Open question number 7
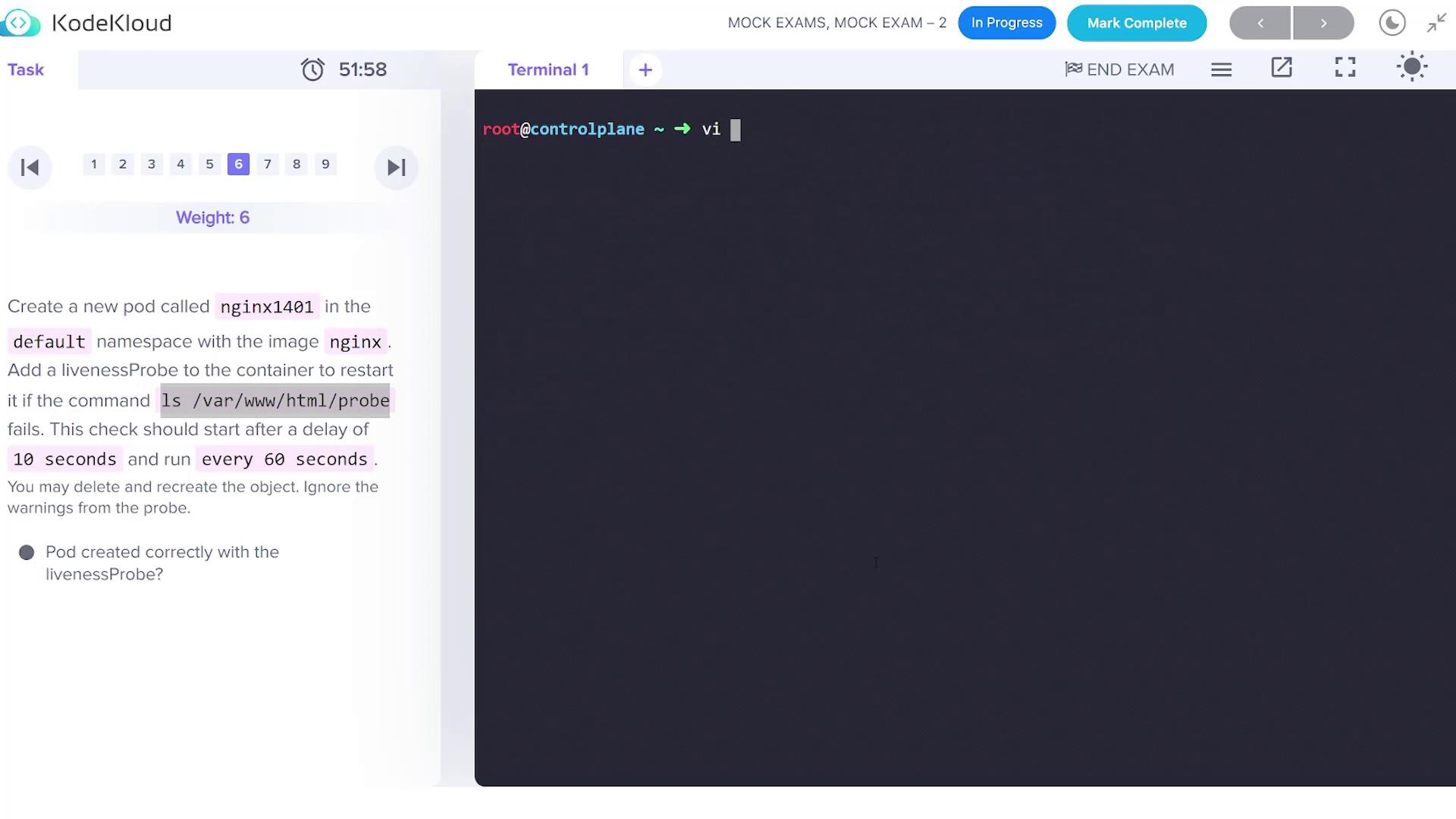 coord(268,165)
